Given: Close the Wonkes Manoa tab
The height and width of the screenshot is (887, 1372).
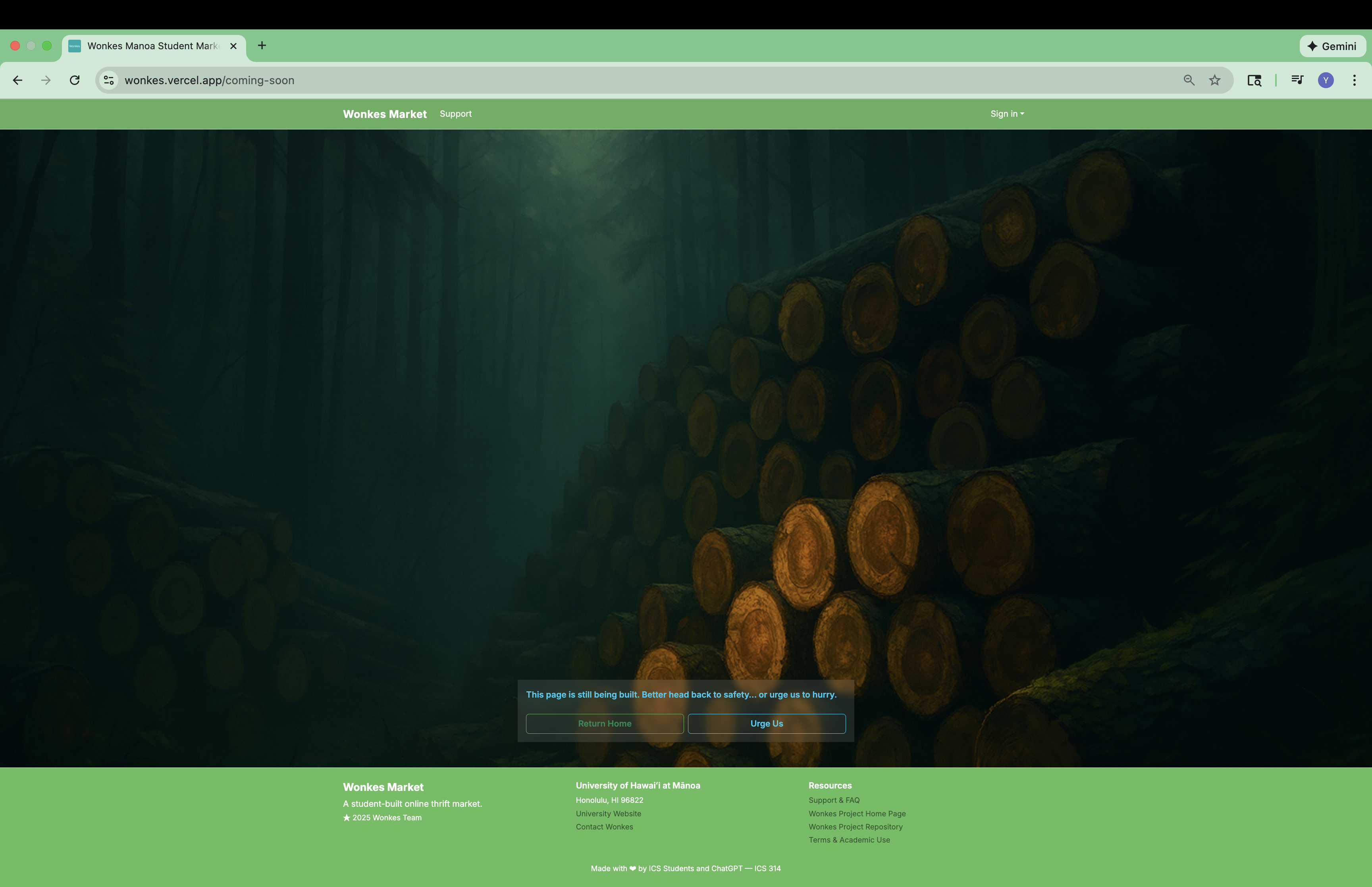Looking at the screenshot, I should pos(233,46).
